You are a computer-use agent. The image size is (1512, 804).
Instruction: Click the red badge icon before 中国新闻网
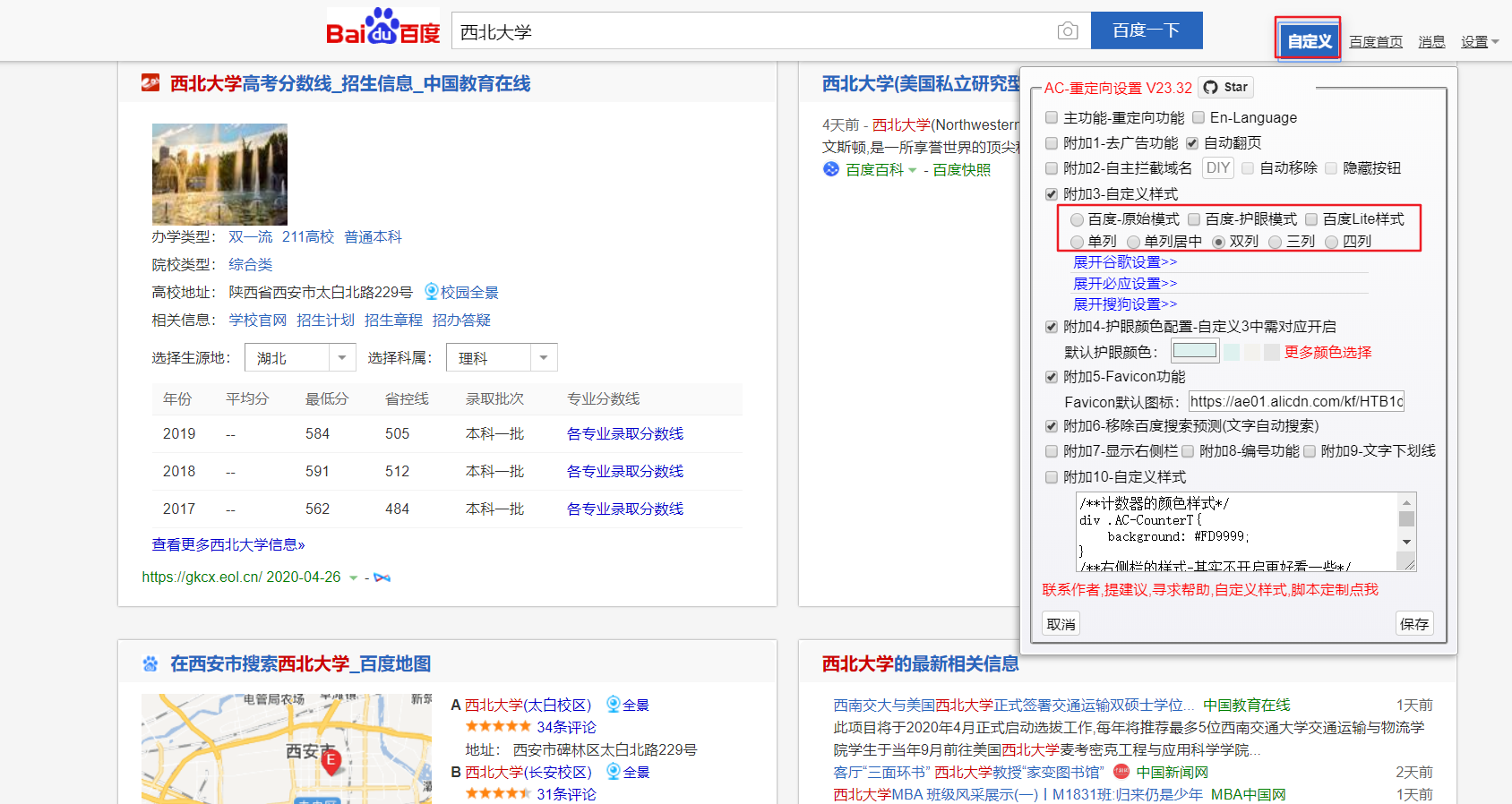tap(1121, 771)
